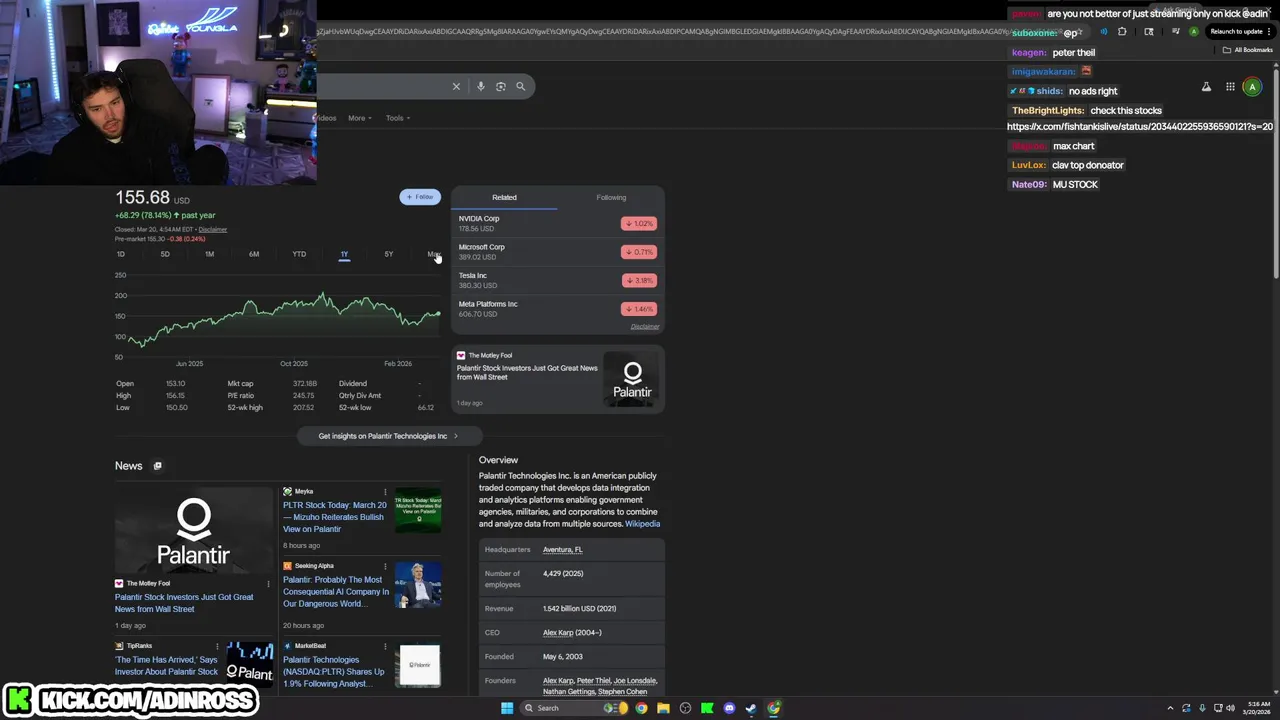Open PLTR Stock Today Mizuho article
Screen dimensions: 1280x720
(x=334, y=517)
